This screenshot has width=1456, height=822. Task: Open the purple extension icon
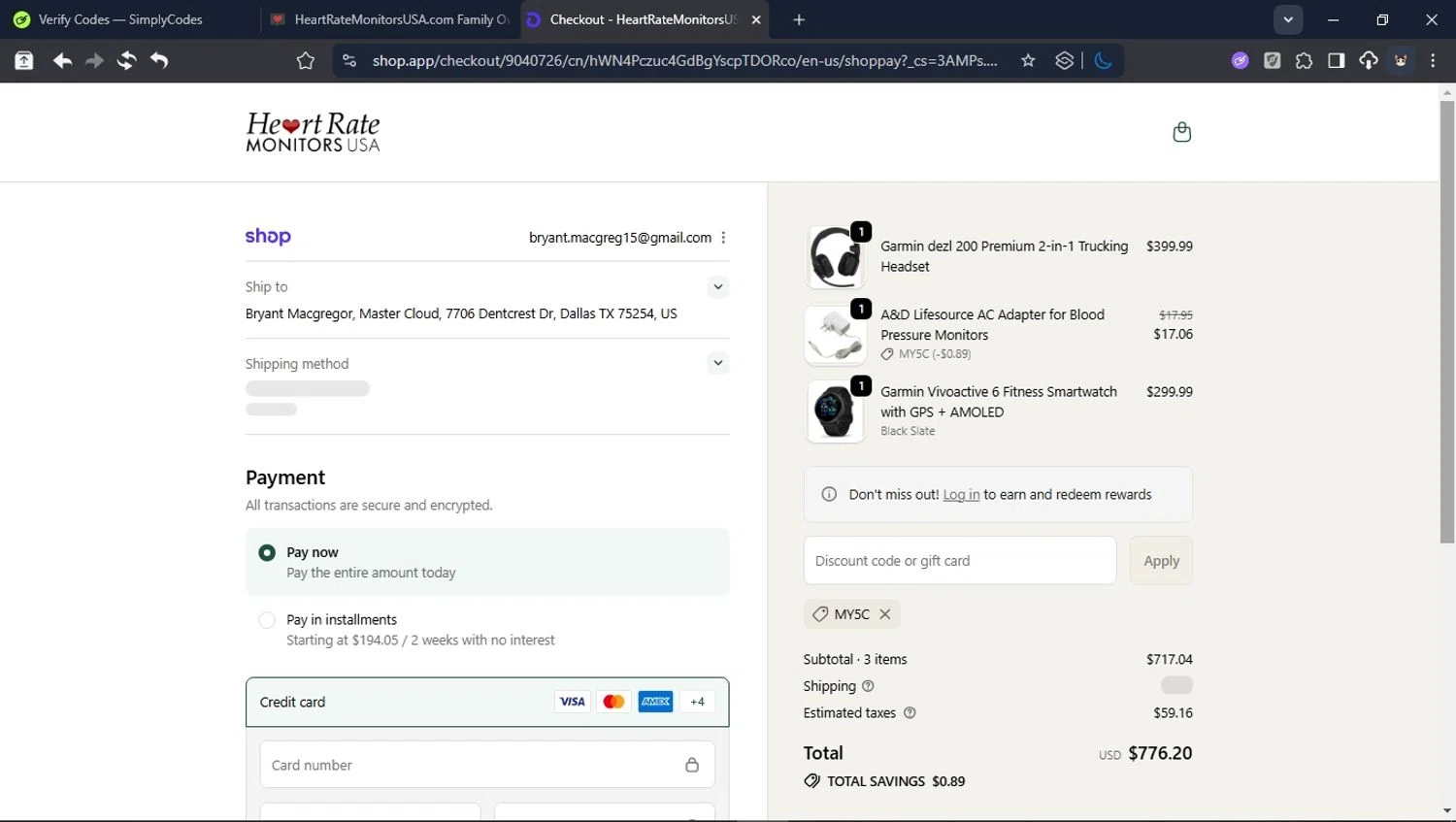(x=1240, y=61)
